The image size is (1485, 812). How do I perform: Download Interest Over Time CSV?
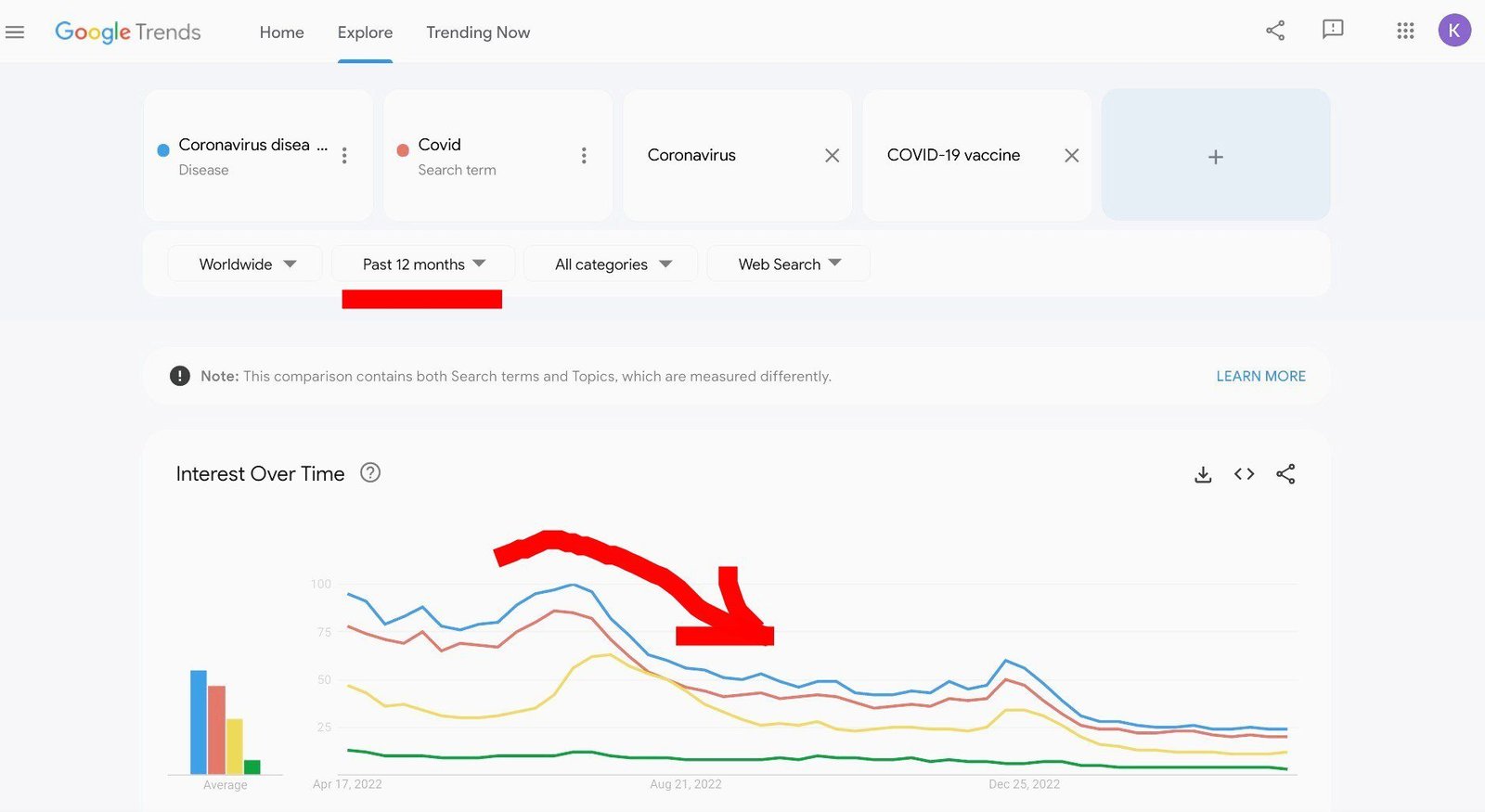click(1203, 474)
